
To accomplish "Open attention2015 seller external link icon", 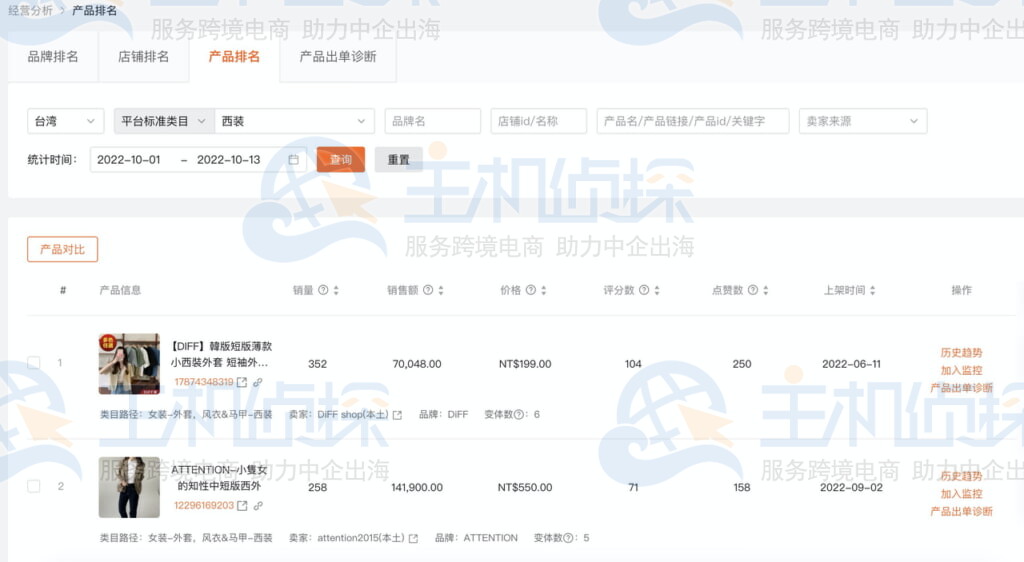I will pos(413,539).
